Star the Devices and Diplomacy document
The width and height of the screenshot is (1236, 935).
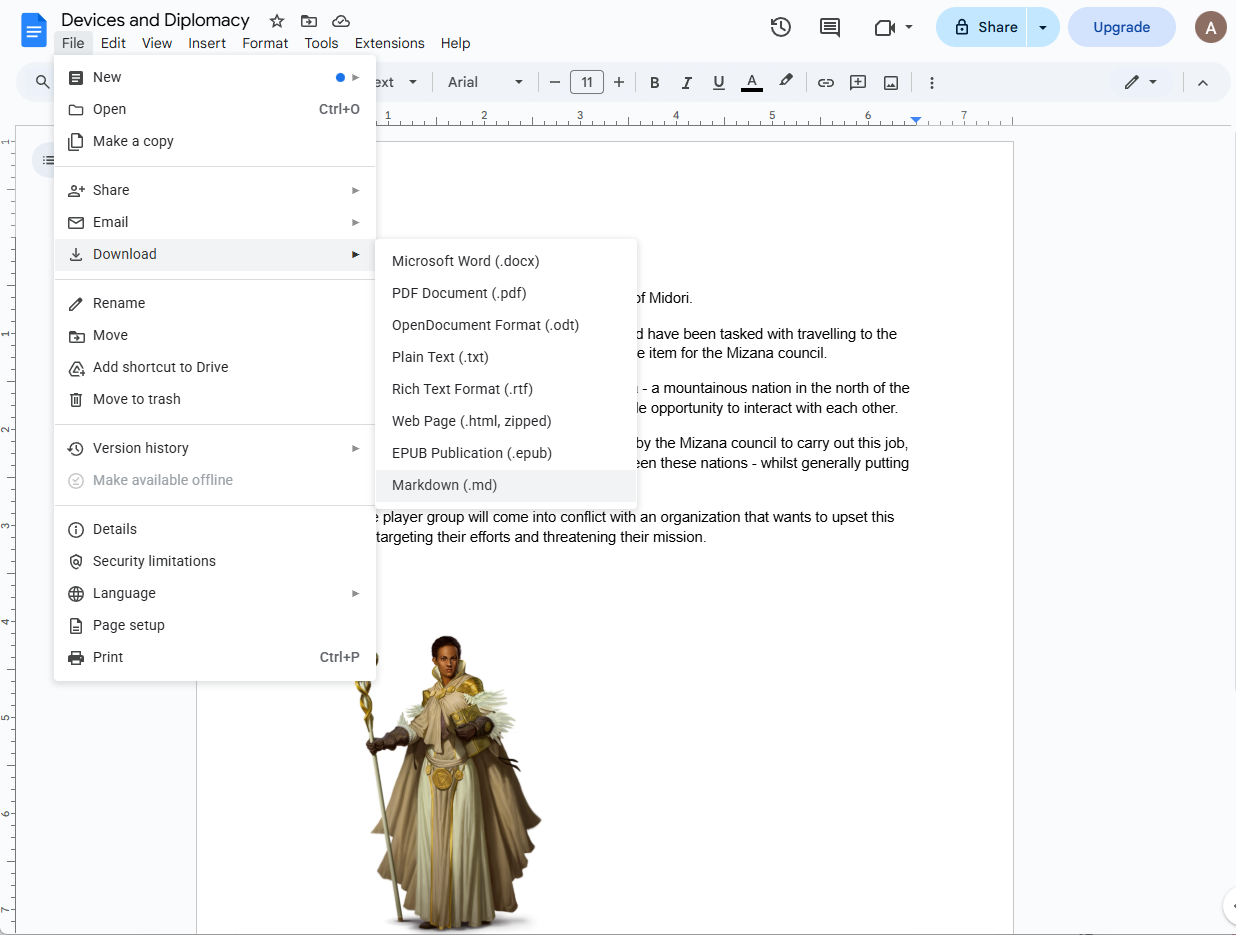[x=275, y=20]
